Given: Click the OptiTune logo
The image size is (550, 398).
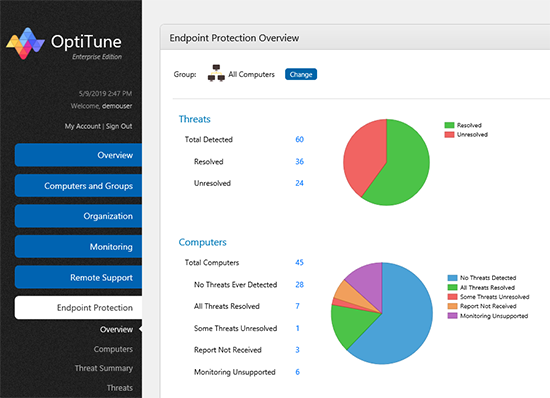Looking at the screenshot, I should click(x=64, y=44).
